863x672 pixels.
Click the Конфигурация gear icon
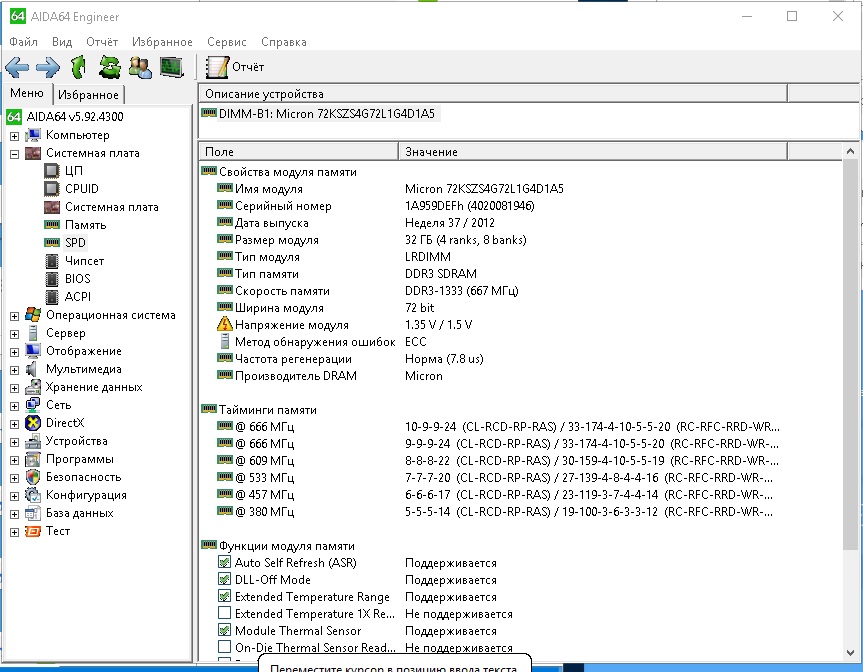[x=33, y=495]
